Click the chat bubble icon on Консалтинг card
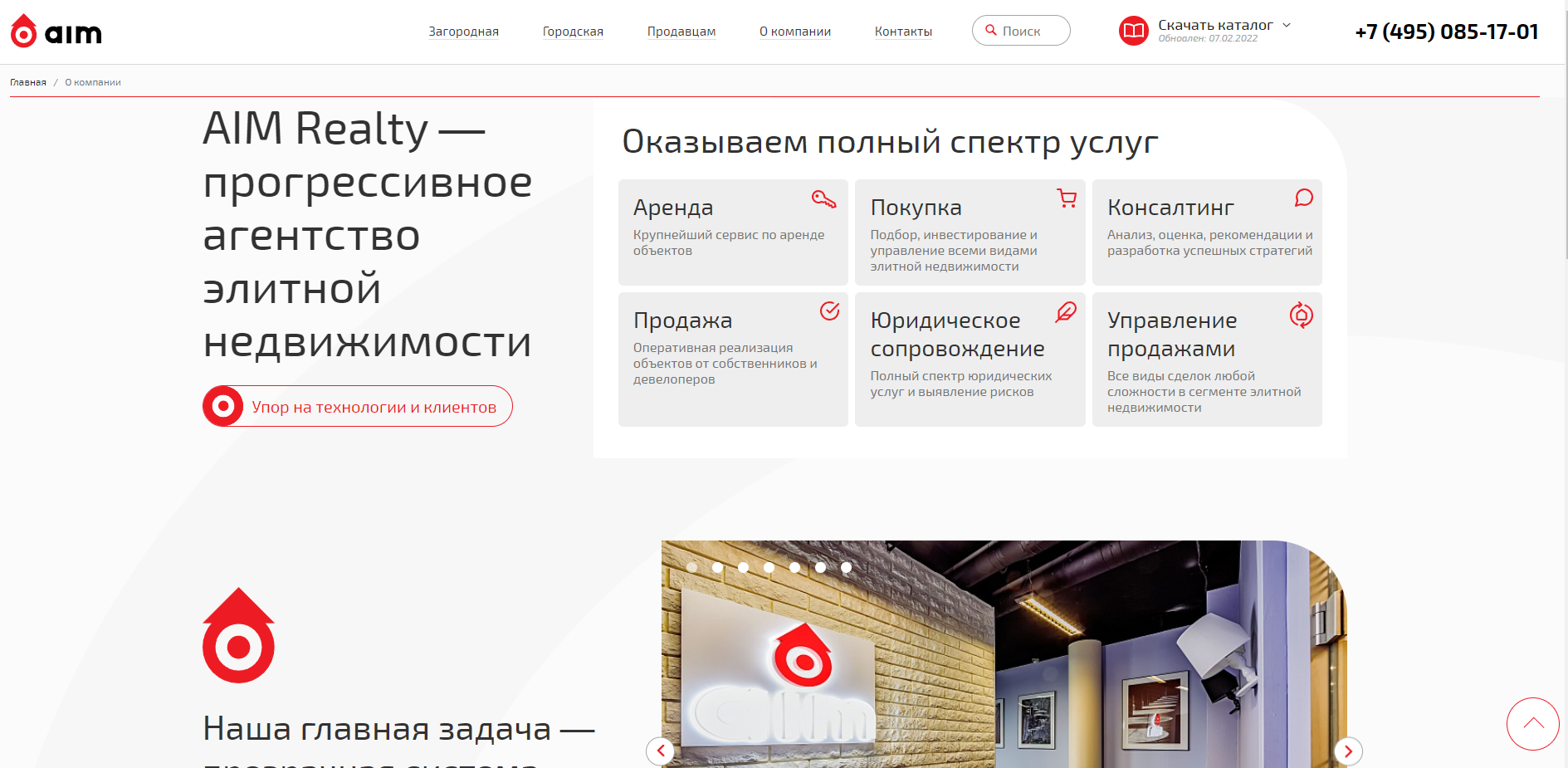Viewport: 1568px width, 768px height. coord(1304,198)
